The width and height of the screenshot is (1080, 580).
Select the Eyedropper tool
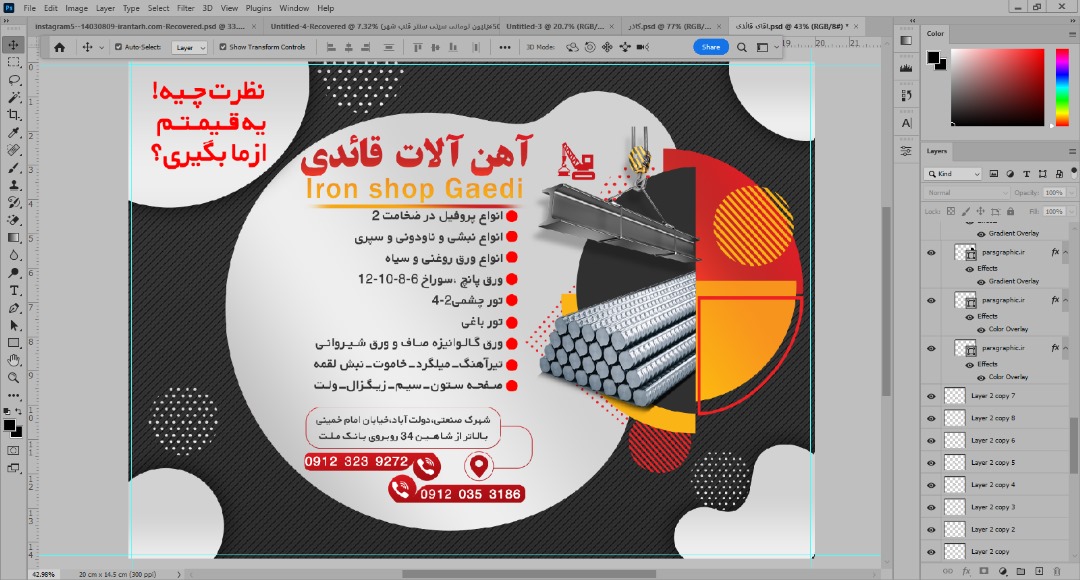tap(14, 133)
